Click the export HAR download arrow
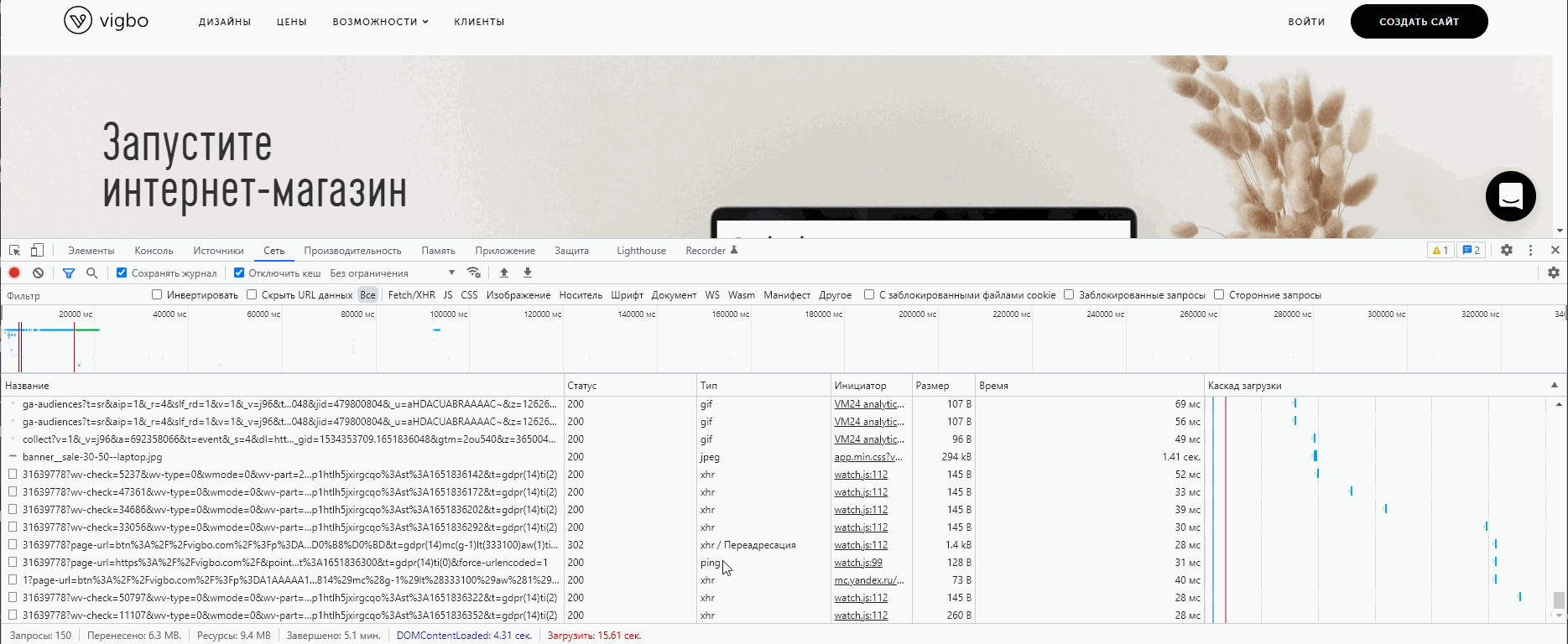The width and height of the screenshot is (1568, 644). point(528,273)
